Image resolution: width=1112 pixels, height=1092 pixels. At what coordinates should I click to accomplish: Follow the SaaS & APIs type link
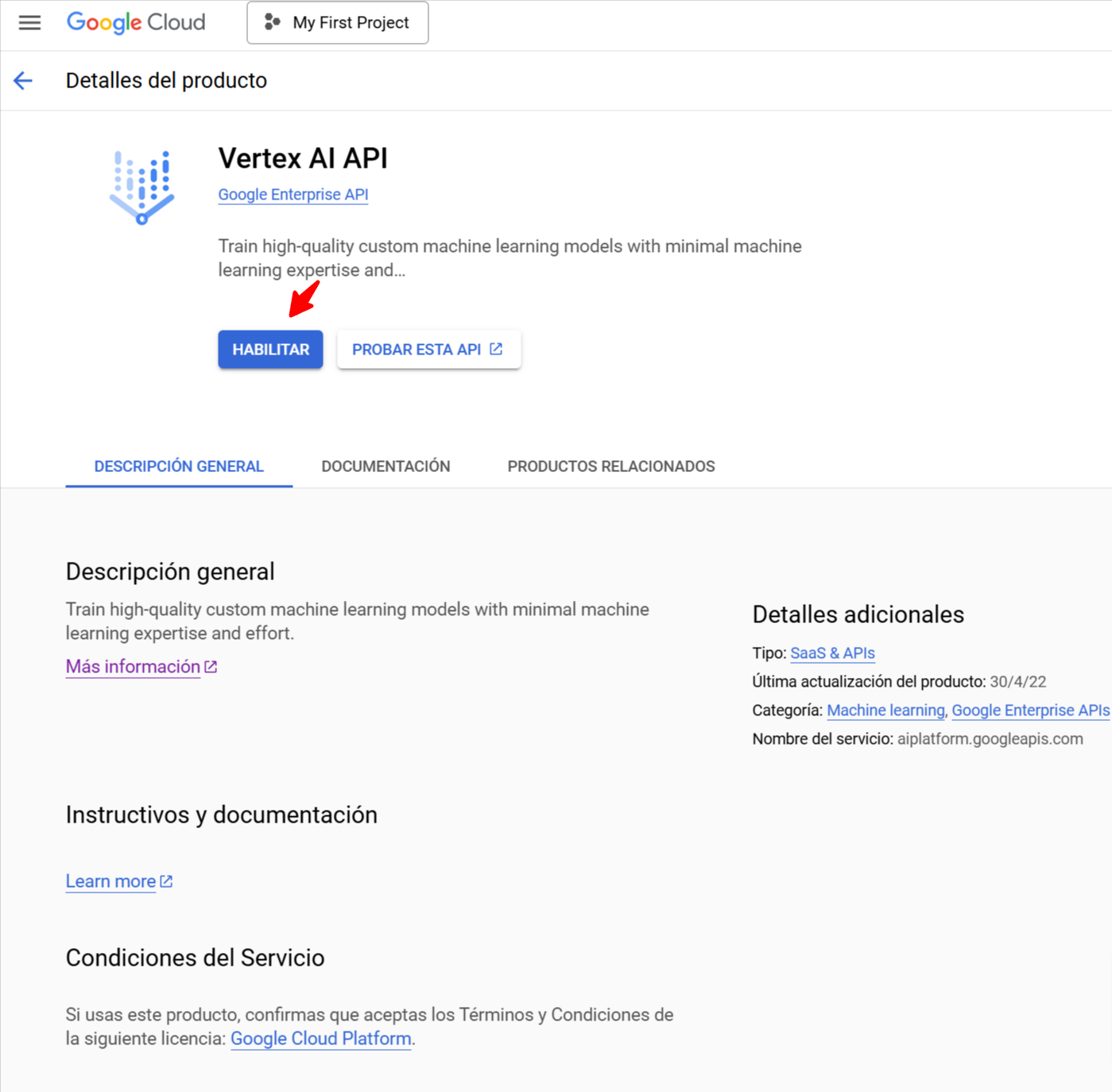point(832,653)
